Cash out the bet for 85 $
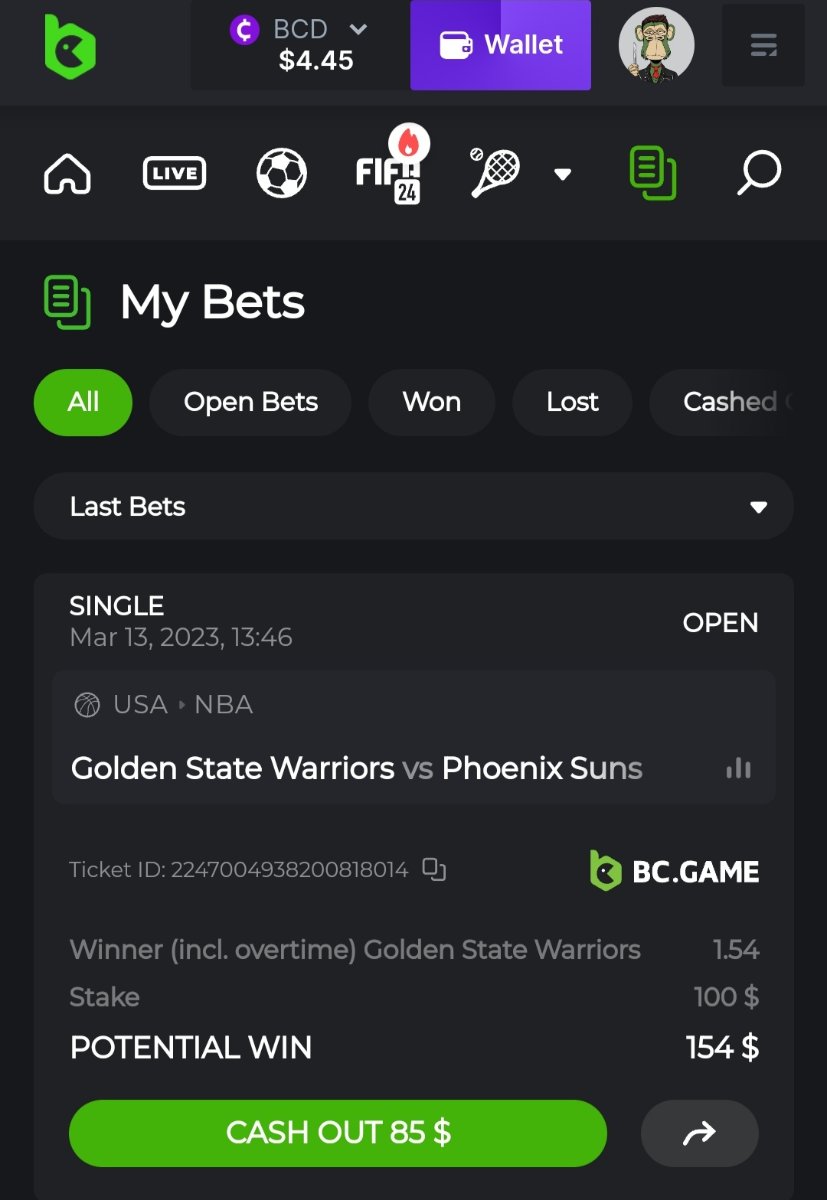The image size is (827, 1200). point(338,1133)
